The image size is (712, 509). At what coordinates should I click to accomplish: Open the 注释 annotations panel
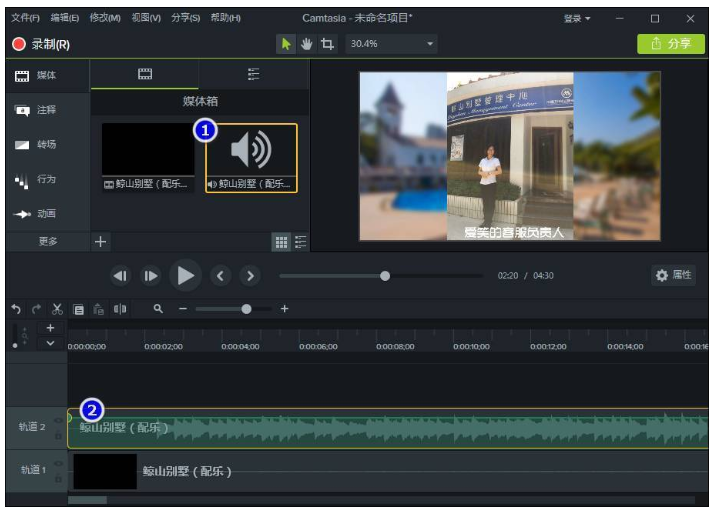(36, 110)
